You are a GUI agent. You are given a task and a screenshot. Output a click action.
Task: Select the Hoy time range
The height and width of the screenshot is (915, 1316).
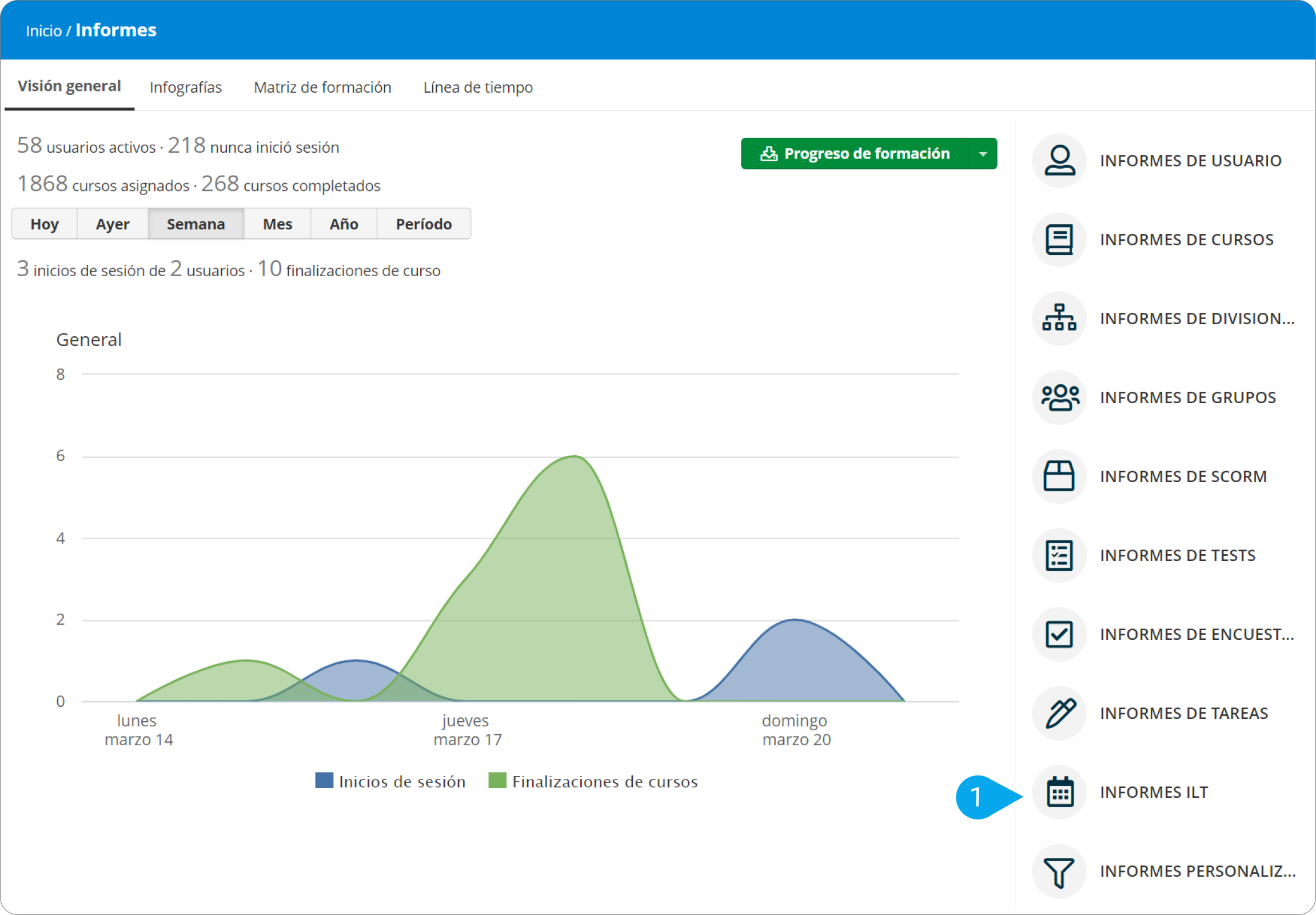tap(45, 224)
